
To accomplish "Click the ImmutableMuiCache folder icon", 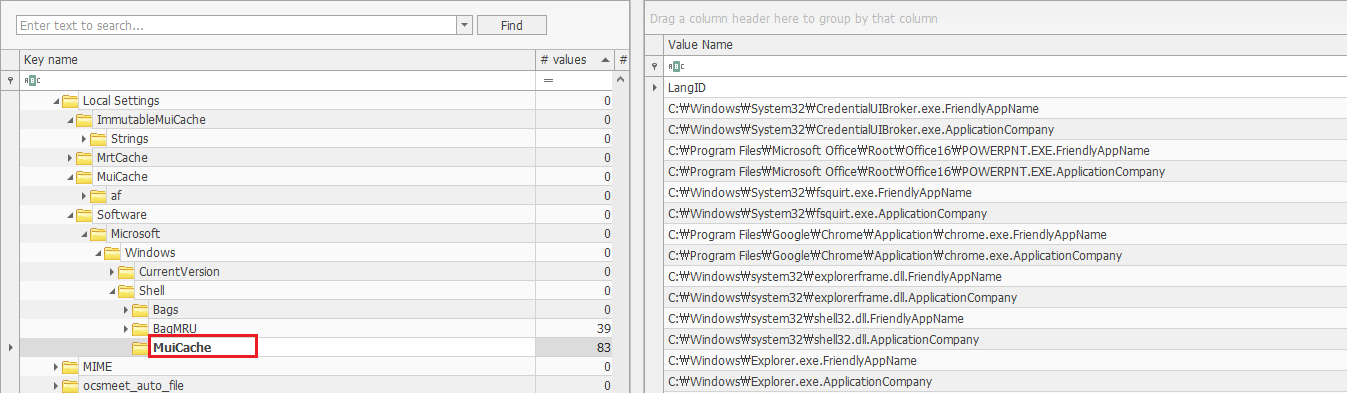I will tap(84, 120).
